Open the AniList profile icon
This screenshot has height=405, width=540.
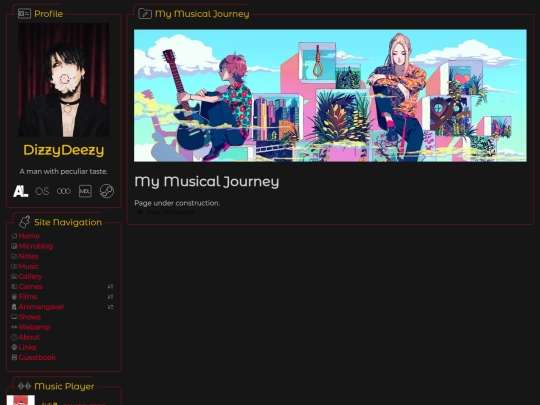pyautogui.click(x=21, y=191)
